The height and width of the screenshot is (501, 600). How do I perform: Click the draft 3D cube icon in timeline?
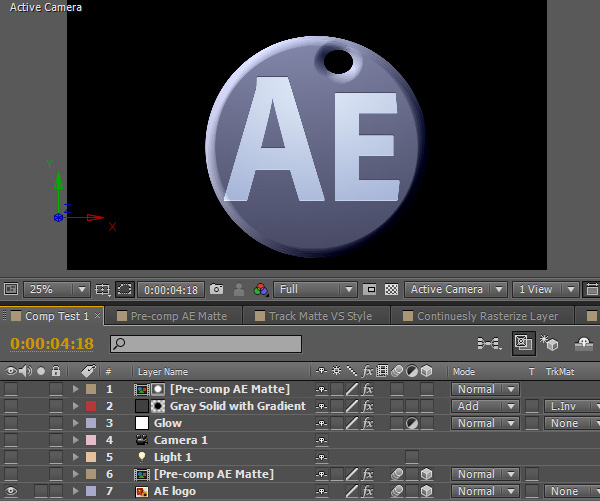549,344
